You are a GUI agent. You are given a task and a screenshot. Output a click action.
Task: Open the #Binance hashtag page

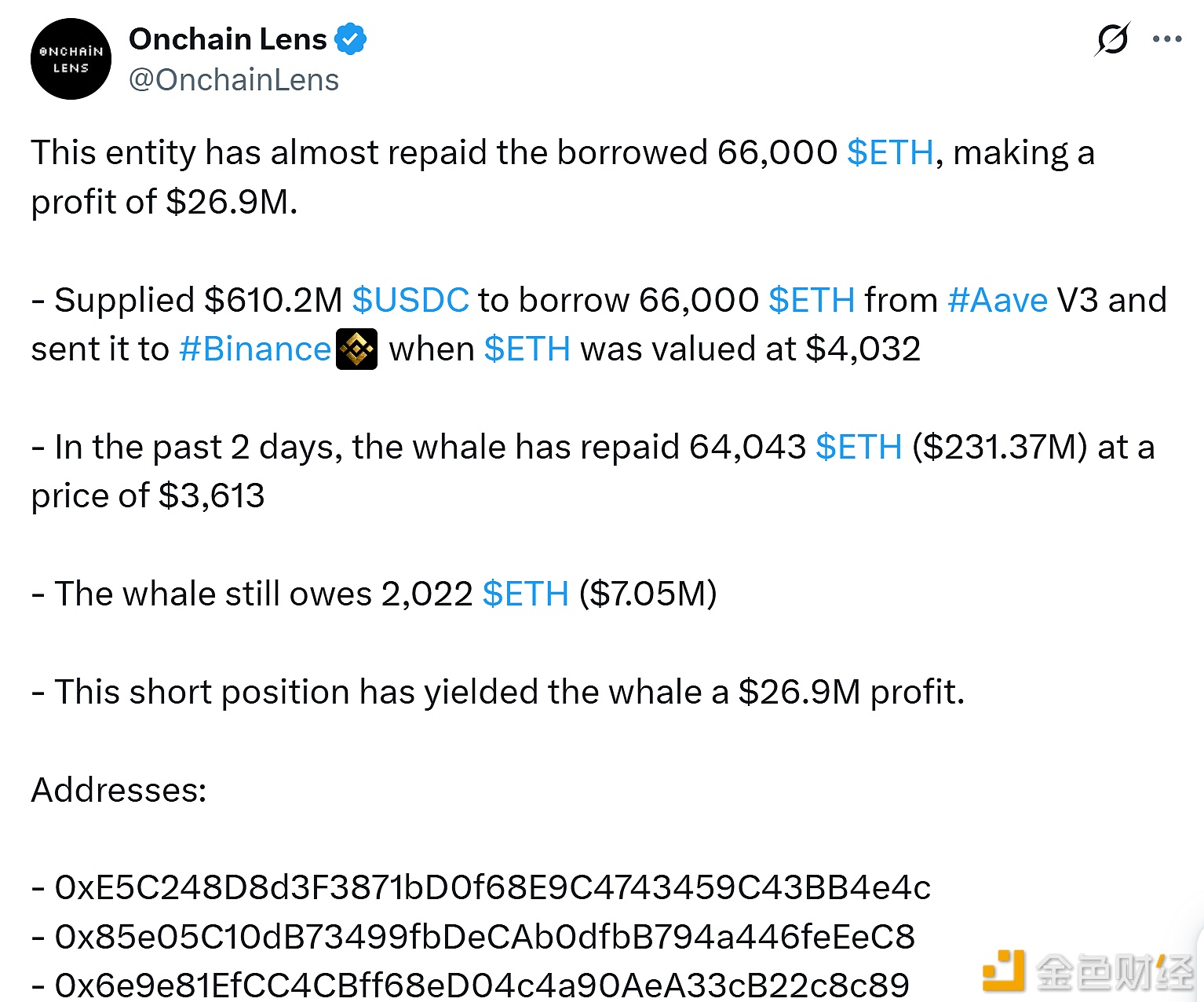coord(254,349)
